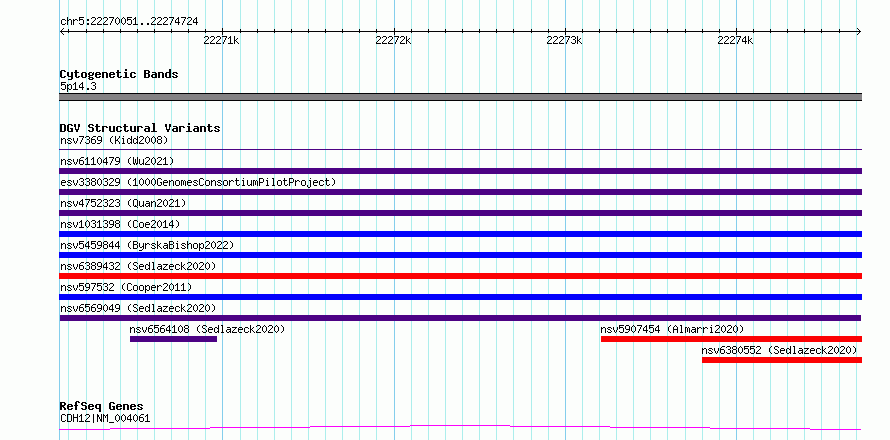
Task: Select nsv4752323 (Quan2021) variant label
Action: point(123,203)
